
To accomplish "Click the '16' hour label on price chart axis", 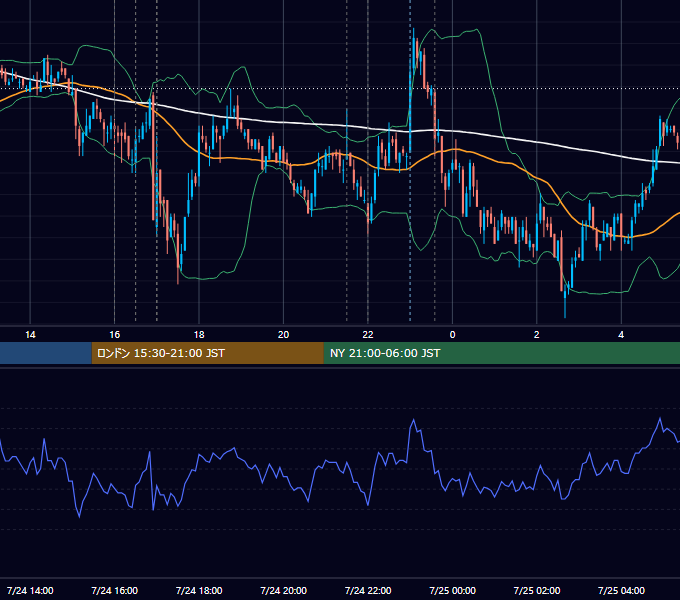I will (x=114, y=335).
